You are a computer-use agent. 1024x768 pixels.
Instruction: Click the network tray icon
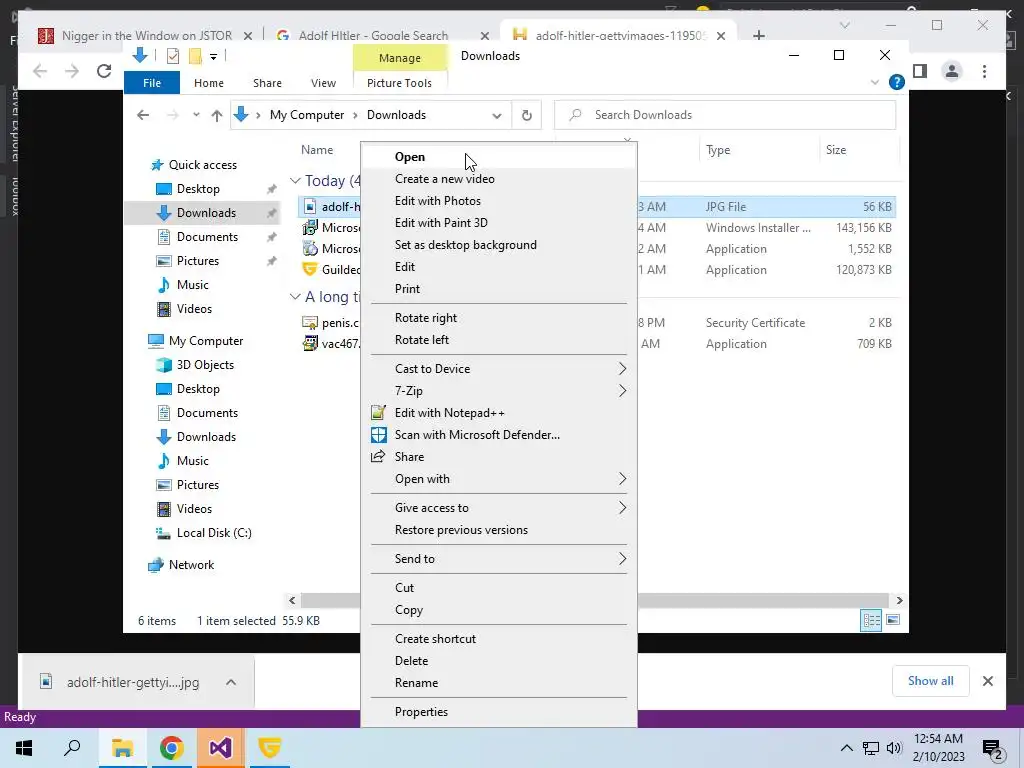pos(870,748)
